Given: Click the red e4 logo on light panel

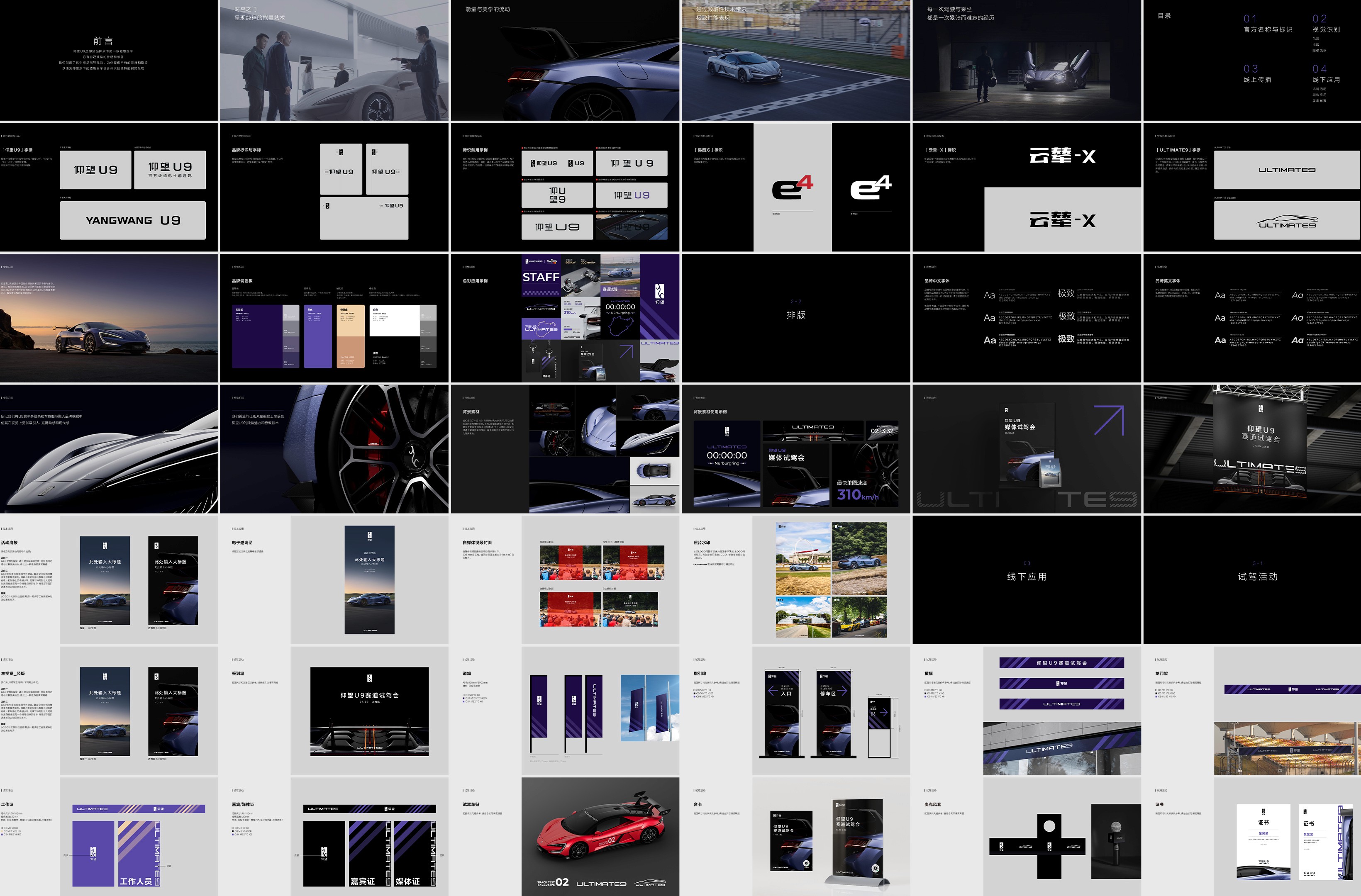Looking at the screenshot, I should 792,187.
